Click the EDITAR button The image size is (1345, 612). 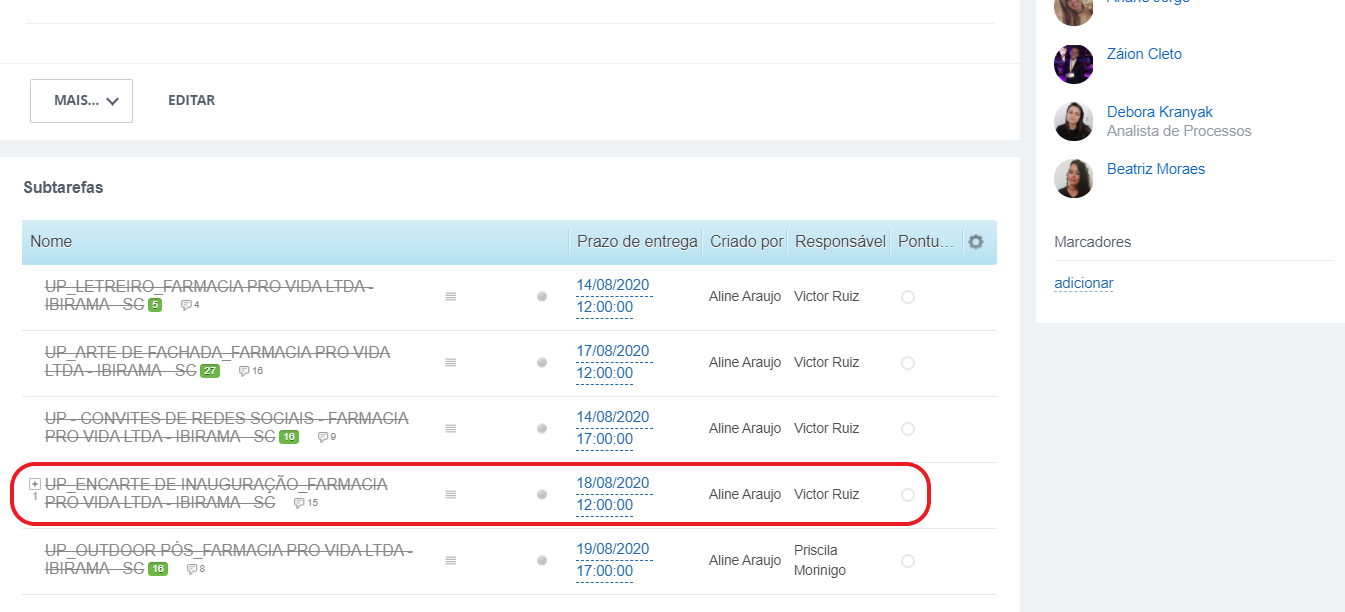pyautogui.click(x=191, y=101)
